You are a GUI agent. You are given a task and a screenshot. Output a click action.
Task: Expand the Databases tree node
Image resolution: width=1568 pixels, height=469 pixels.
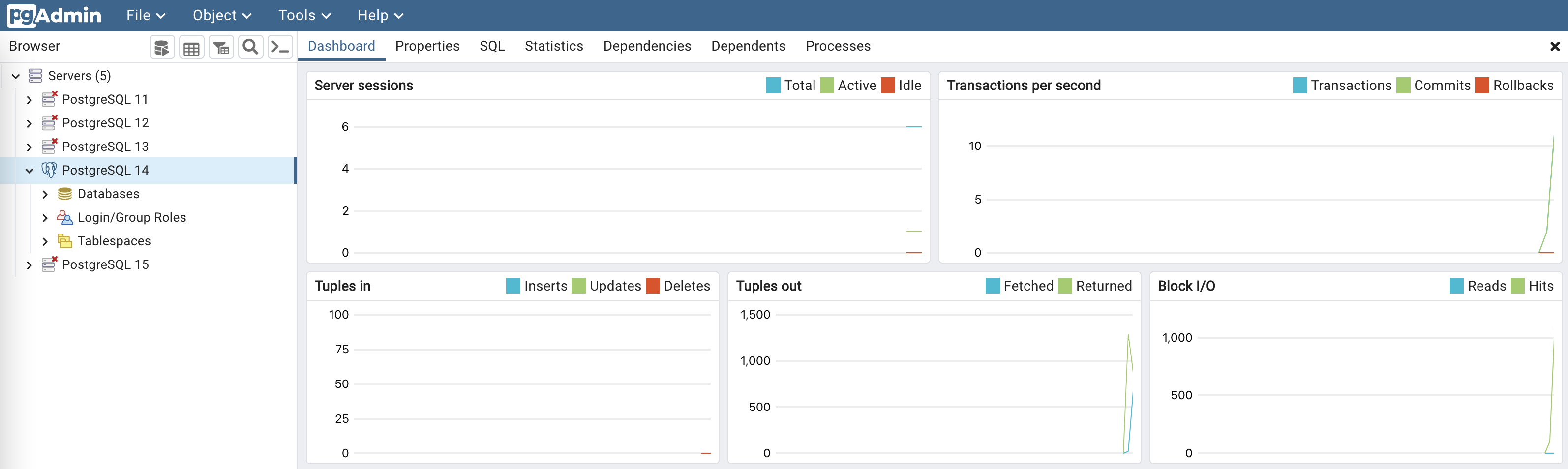coord(45,195)
